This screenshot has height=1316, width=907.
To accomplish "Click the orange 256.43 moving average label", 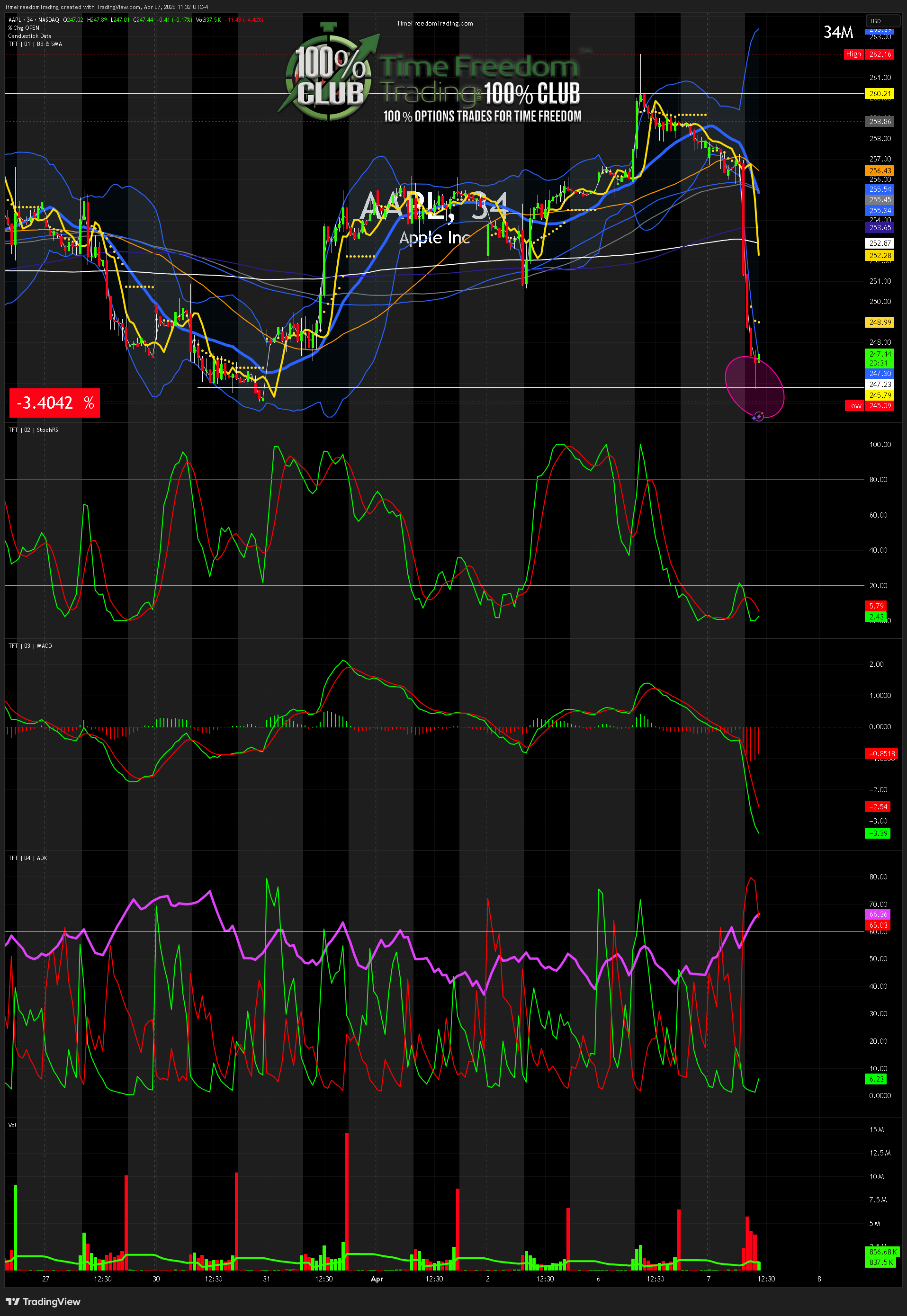I will 879,170.
